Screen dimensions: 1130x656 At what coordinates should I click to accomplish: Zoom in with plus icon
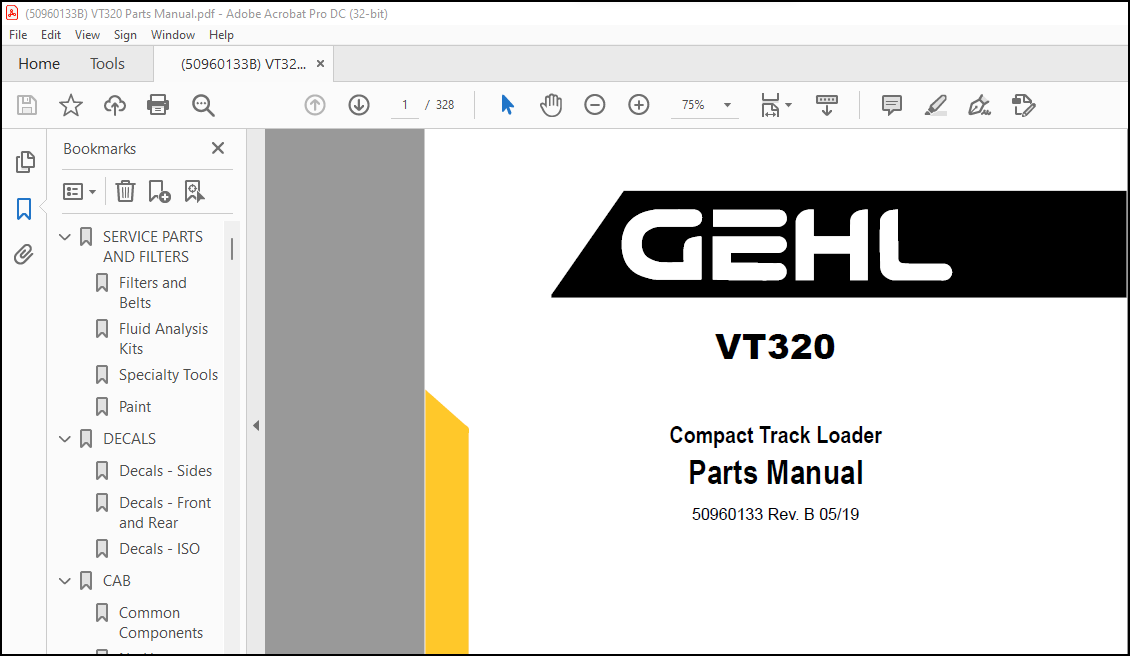(639, 105)
